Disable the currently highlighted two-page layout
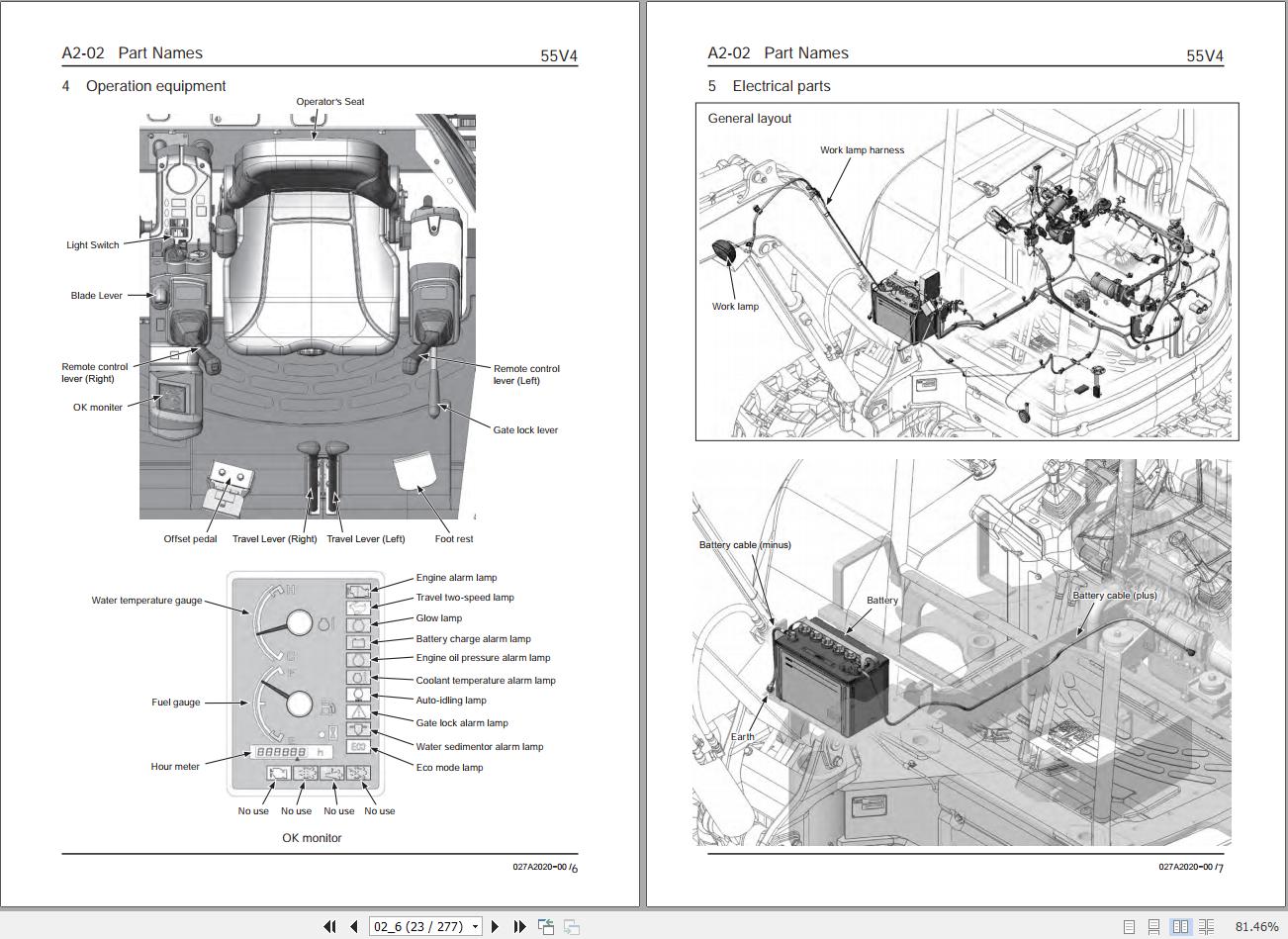Viewport: 1288px width, 939px height. pyautogui.click(x=1181, y=926)
